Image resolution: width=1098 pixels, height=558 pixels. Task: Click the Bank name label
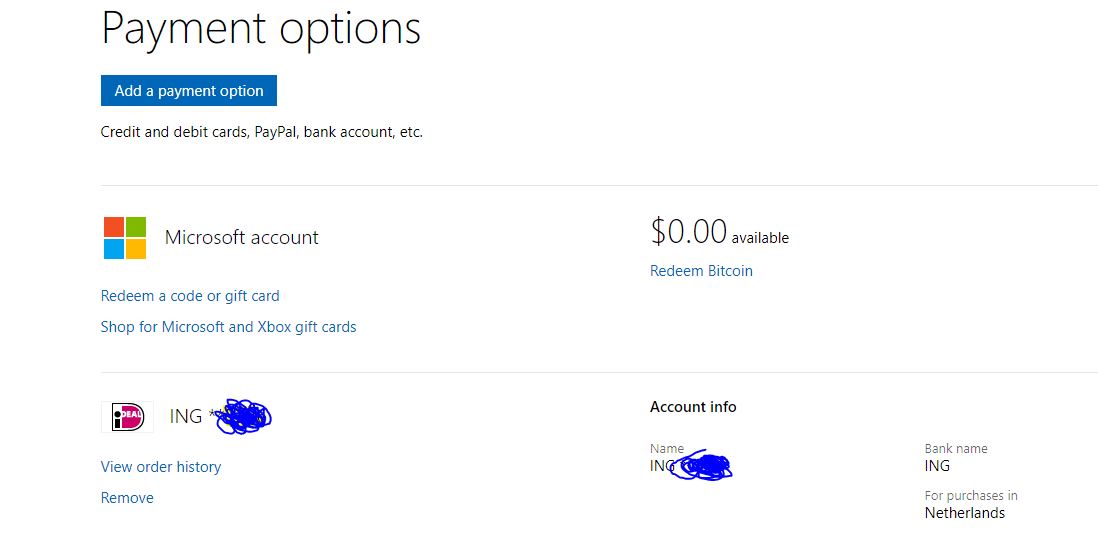point(955,449)
